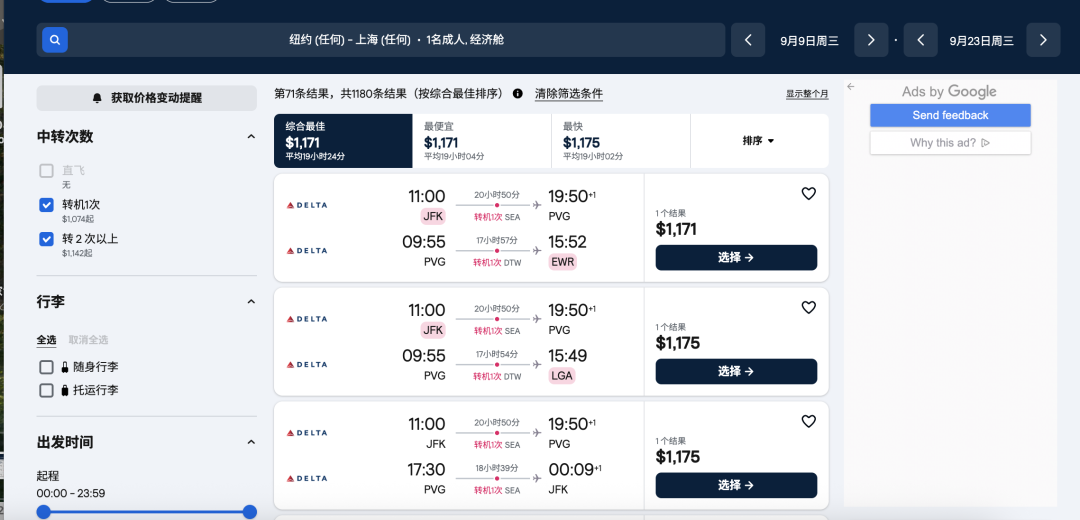Click the 获取价格变动提醒 button

[x=147, y=98]
